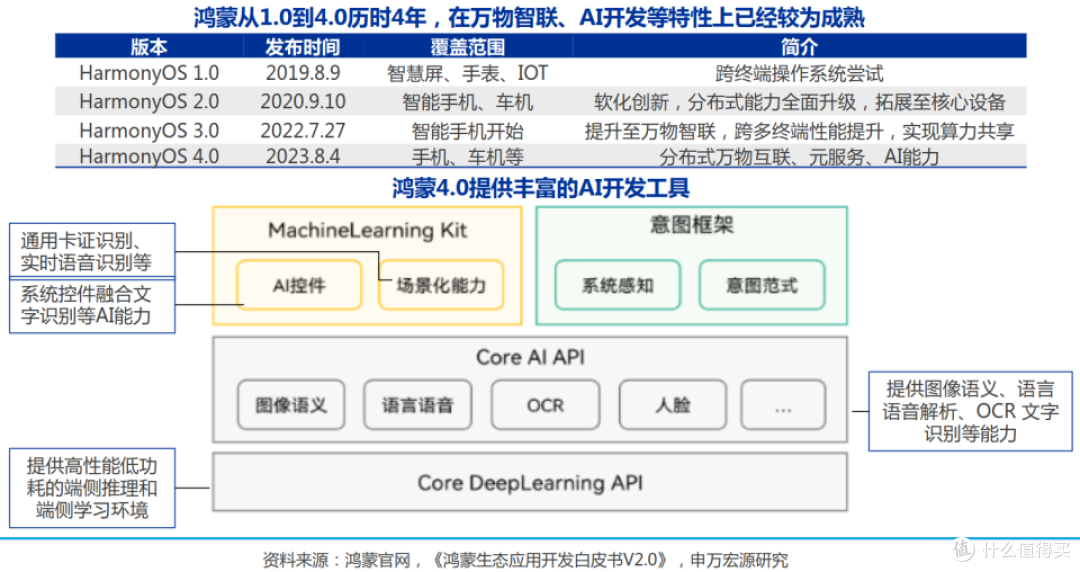Click 跨终端操作系统尝试 description

[799, 73]
